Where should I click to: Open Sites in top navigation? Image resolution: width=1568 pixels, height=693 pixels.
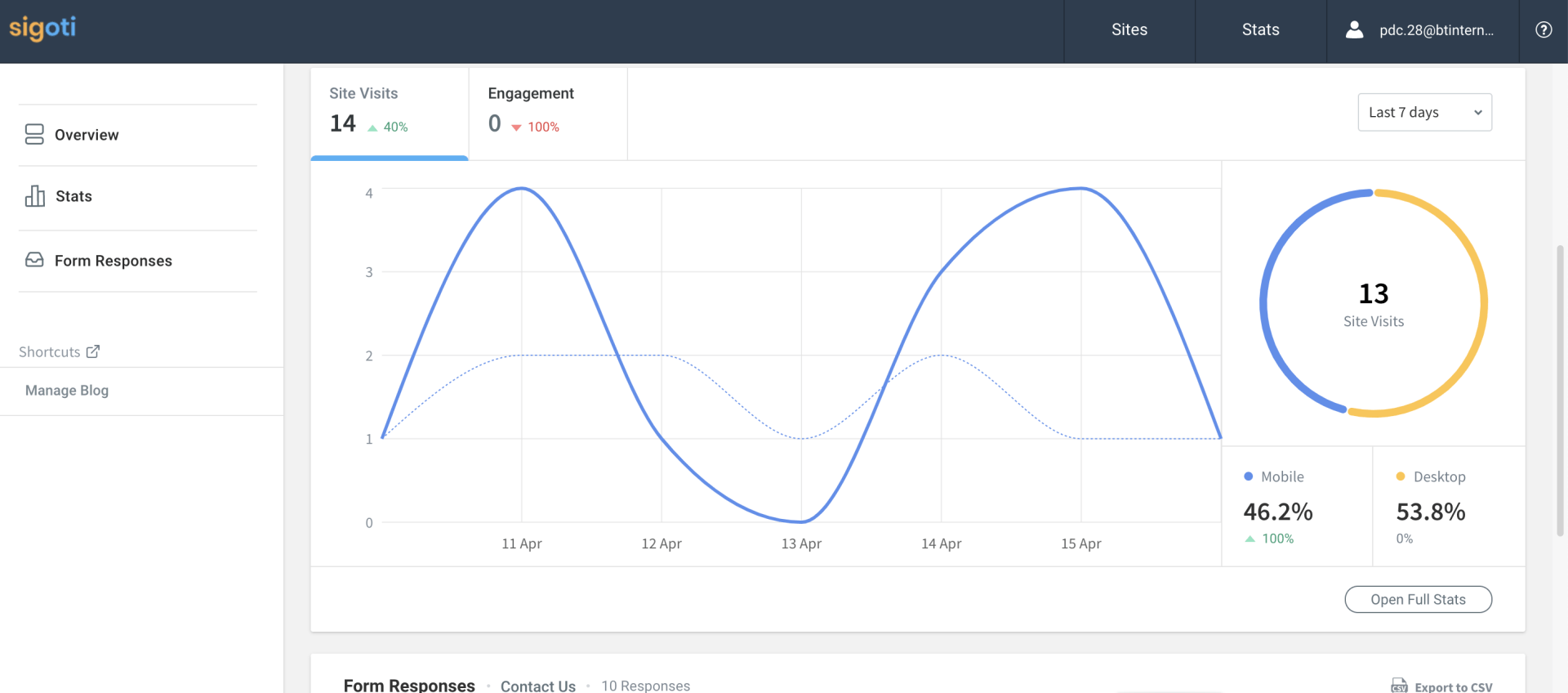click(x=1129, y=30)
